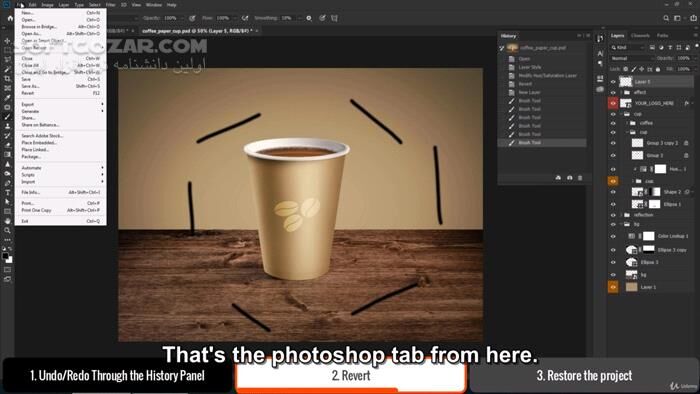
Task: Select the Pen tool
Action: (x=7, y=183)
